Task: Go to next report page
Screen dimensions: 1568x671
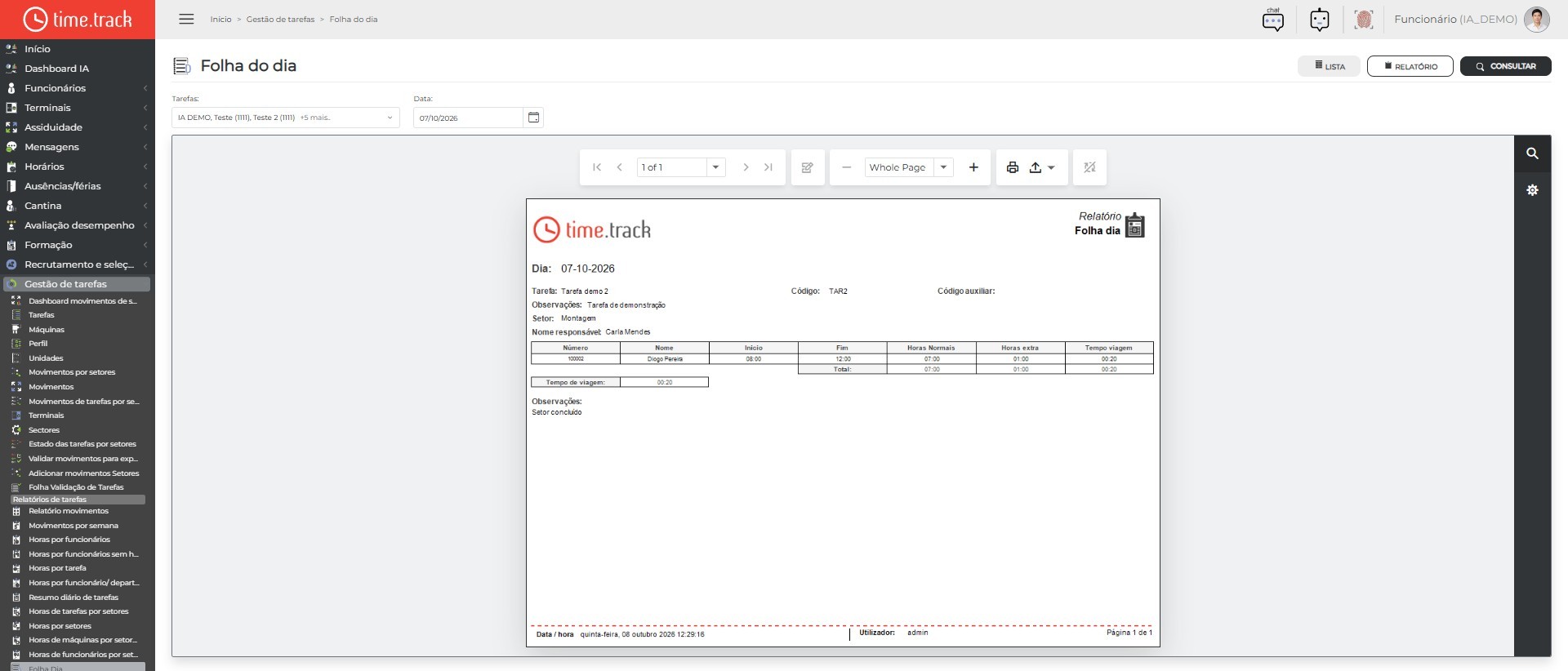Action: pos(745,167)
